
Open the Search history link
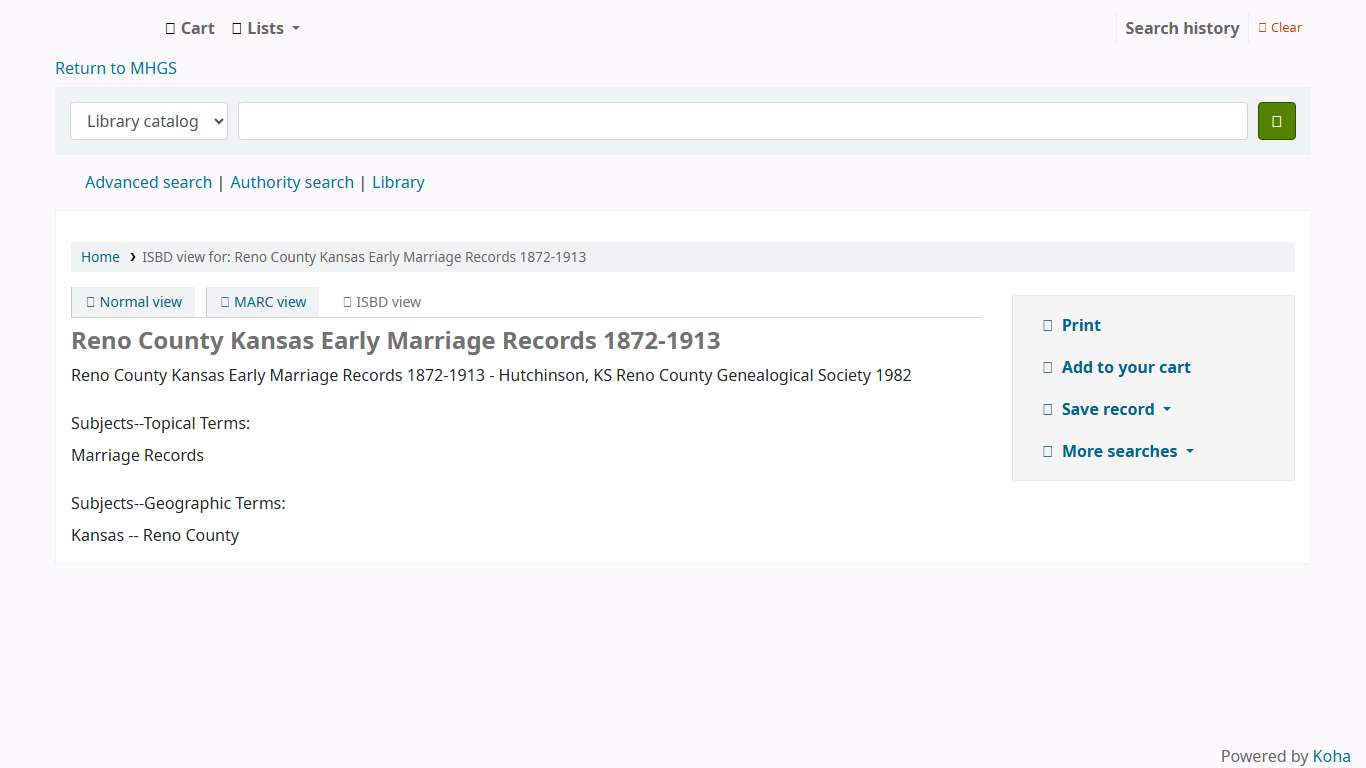click(x=1181, y=28)
